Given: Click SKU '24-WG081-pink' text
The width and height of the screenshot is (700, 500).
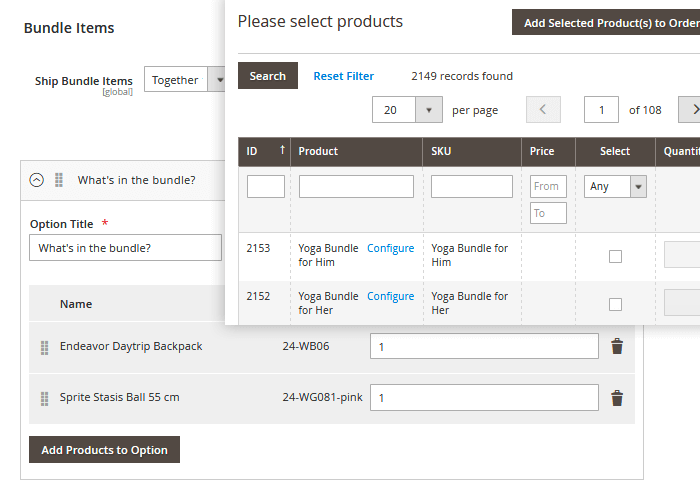Looking at the screenshot, I should [322, 397].
